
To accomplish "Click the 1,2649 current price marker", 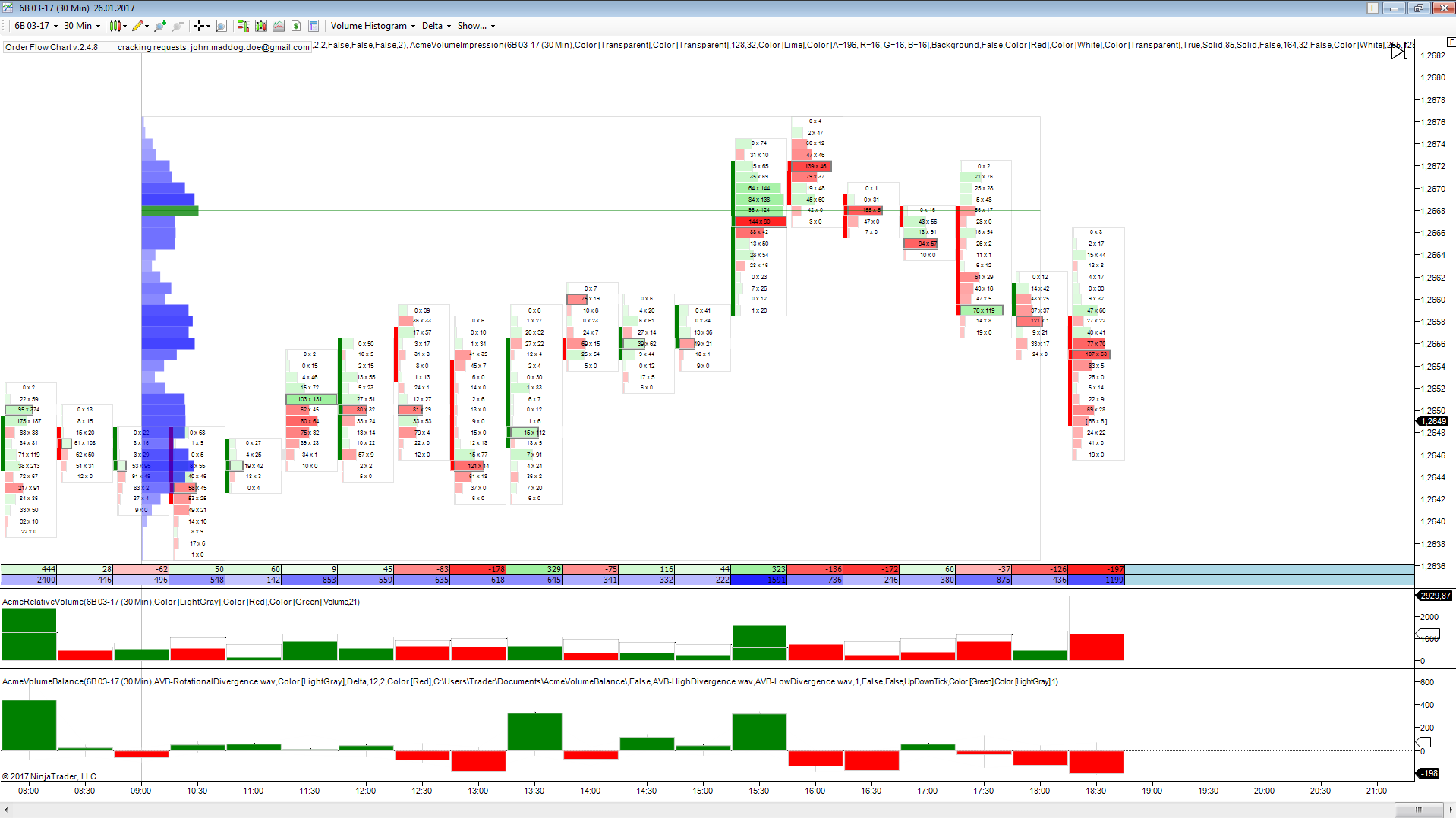I will click(1433, 421).
